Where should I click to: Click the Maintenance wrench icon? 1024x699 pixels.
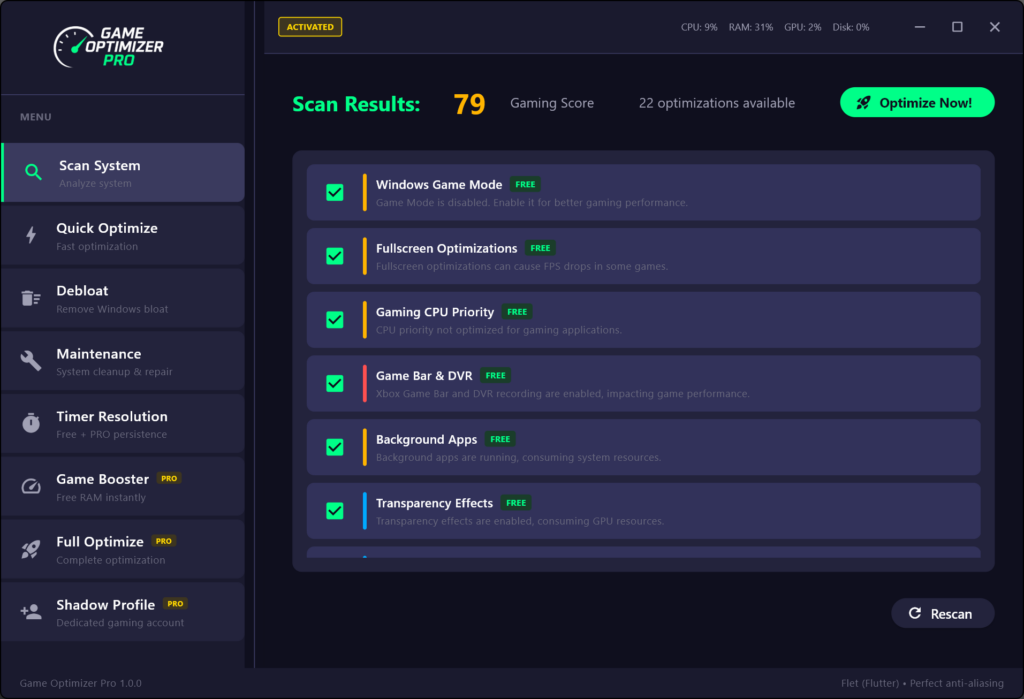tap(31, 361)
